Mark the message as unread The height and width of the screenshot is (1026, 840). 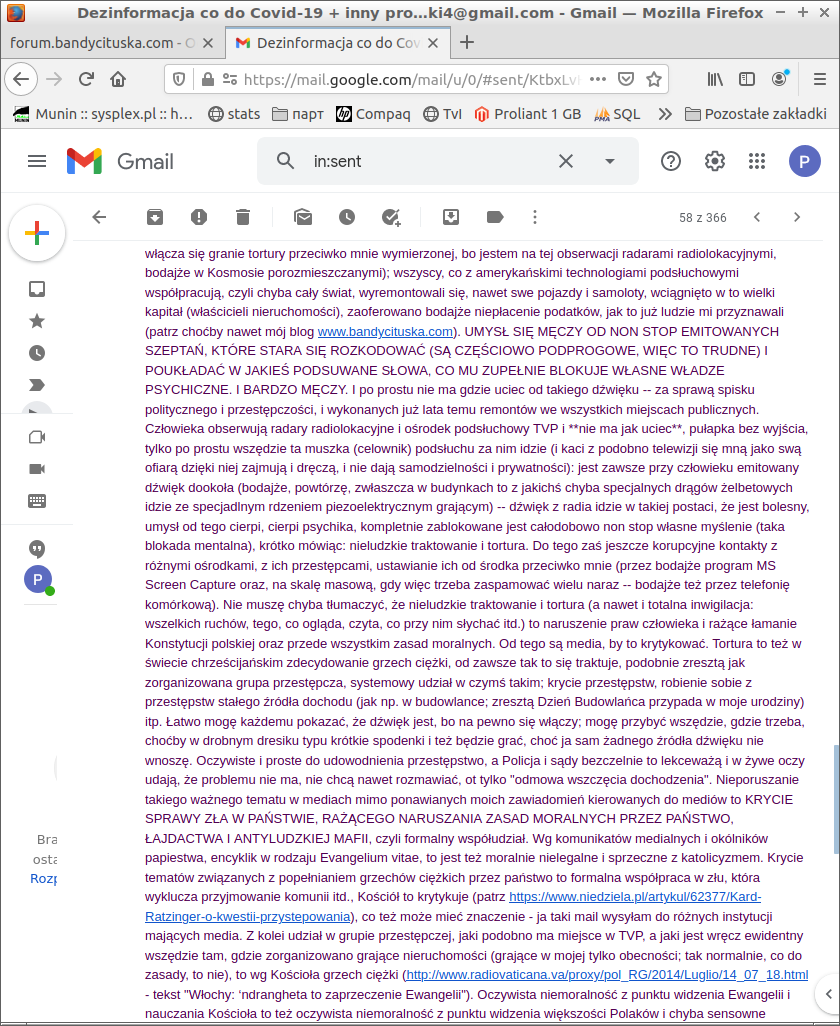click(x=303, y=217)
